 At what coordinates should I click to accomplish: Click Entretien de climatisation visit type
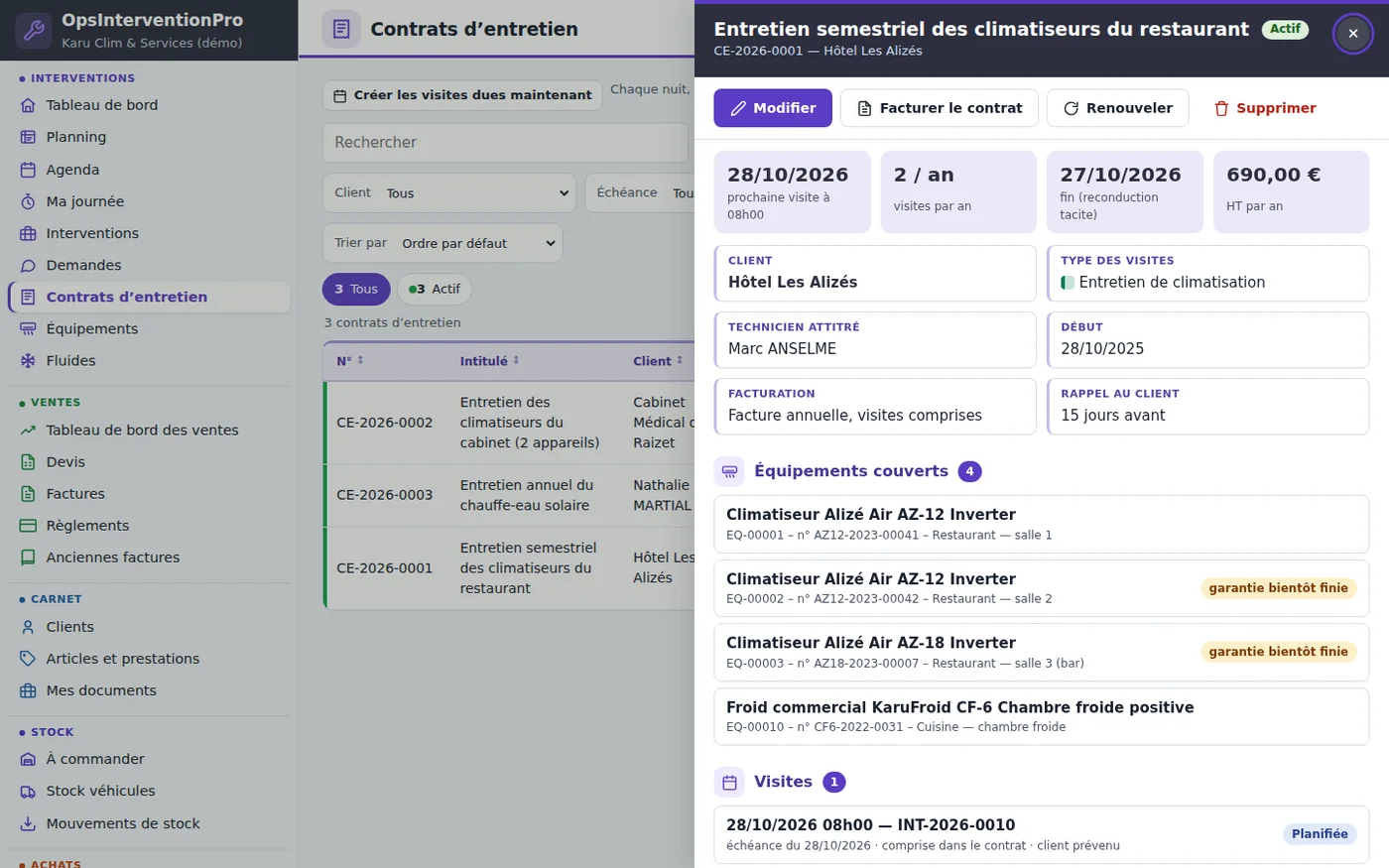[1208, 273]
